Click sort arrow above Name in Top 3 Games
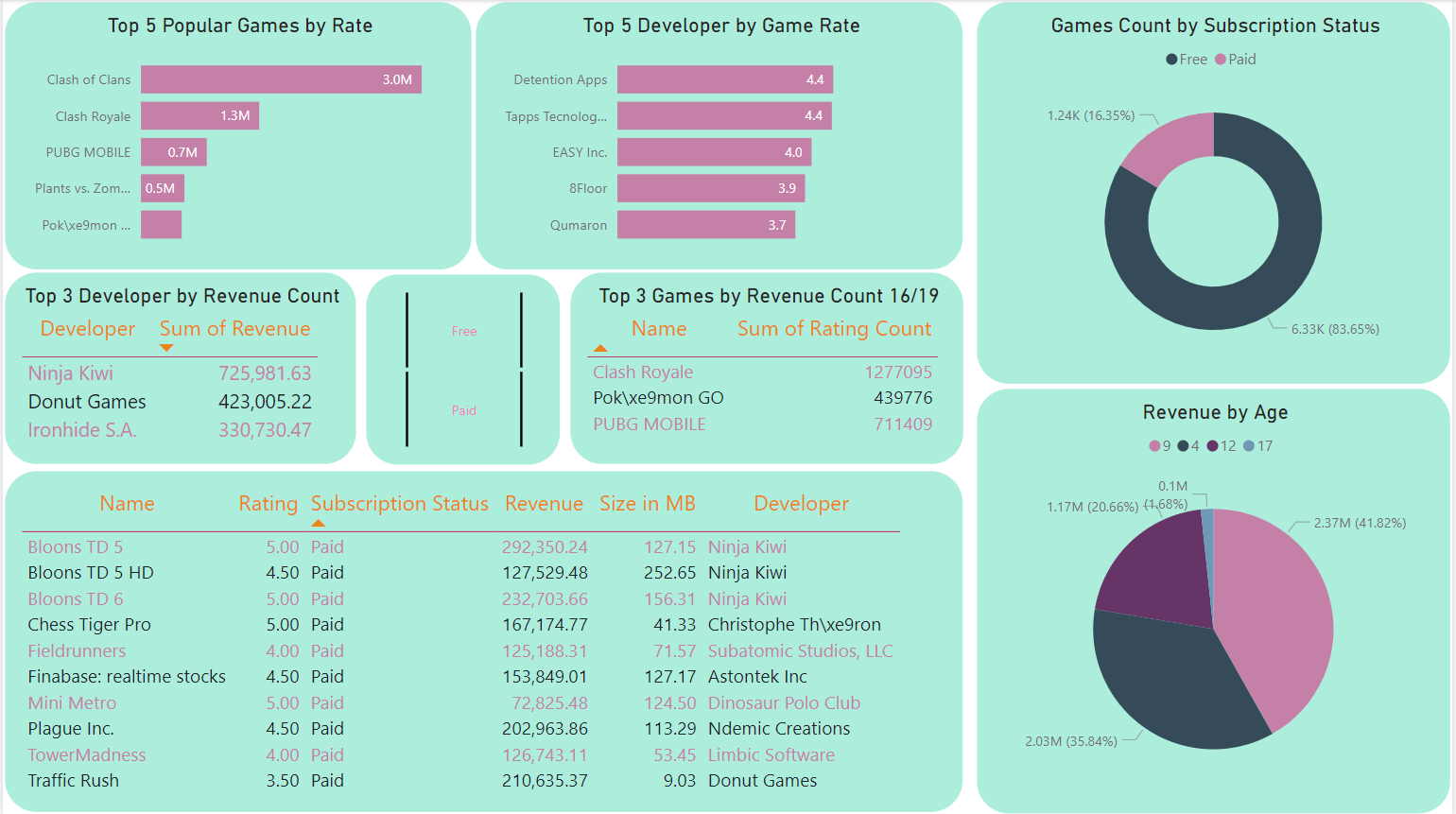 pyautogui.click(x=600, y=348)
